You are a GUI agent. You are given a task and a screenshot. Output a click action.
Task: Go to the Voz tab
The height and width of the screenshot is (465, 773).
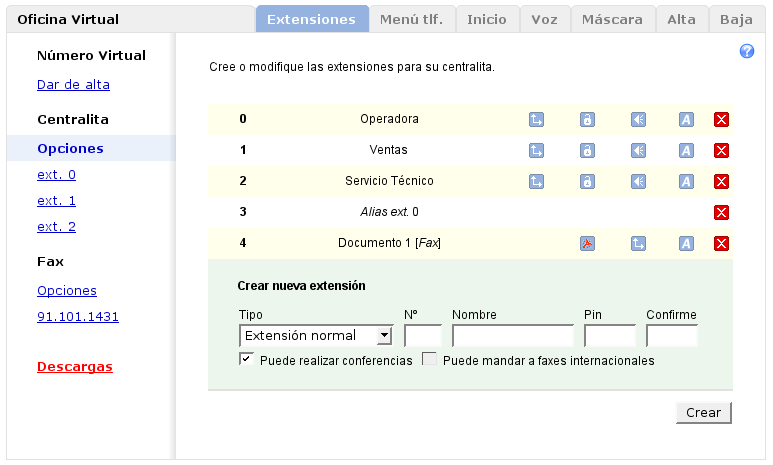click(x=545, y=19)
